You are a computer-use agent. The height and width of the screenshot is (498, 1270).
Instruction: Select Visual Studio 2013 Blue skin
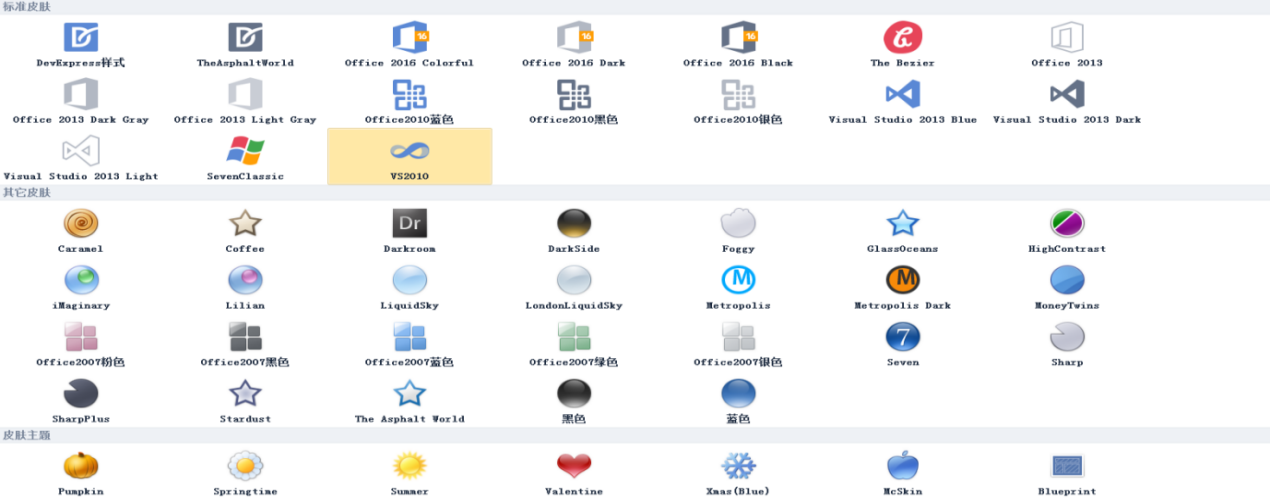pyautogui.click(x=902, y=95)
